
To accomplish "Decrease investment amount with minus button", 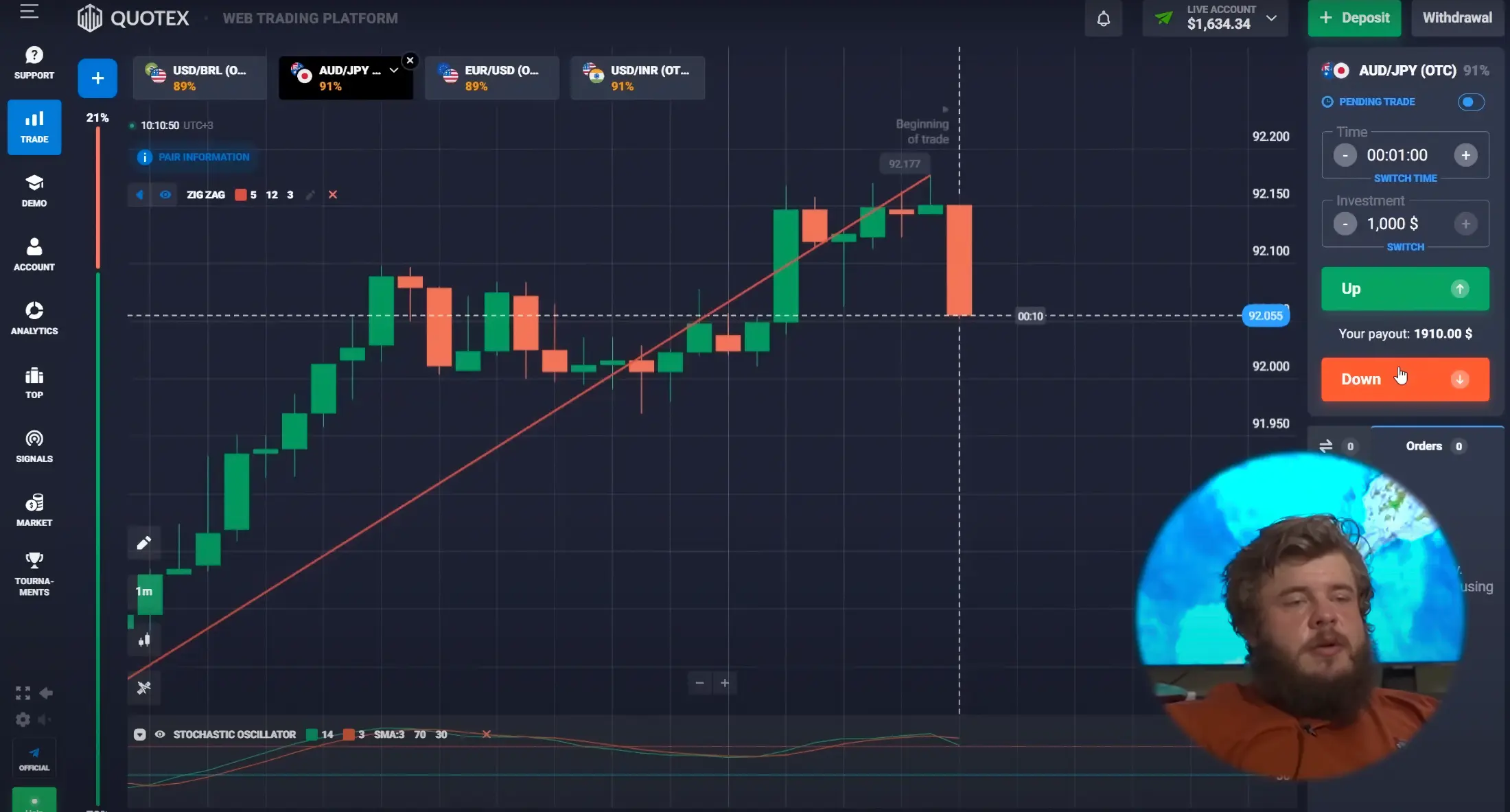I will point(1345,224).
